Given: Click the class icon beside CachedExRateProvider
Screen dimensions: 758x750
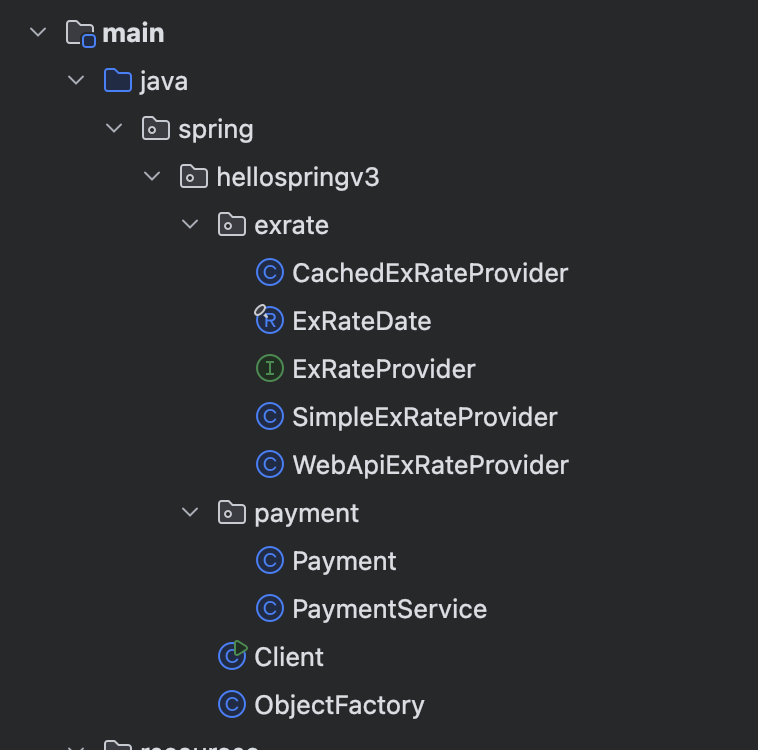Looking at the screenshot, I should tap(270, 273).
